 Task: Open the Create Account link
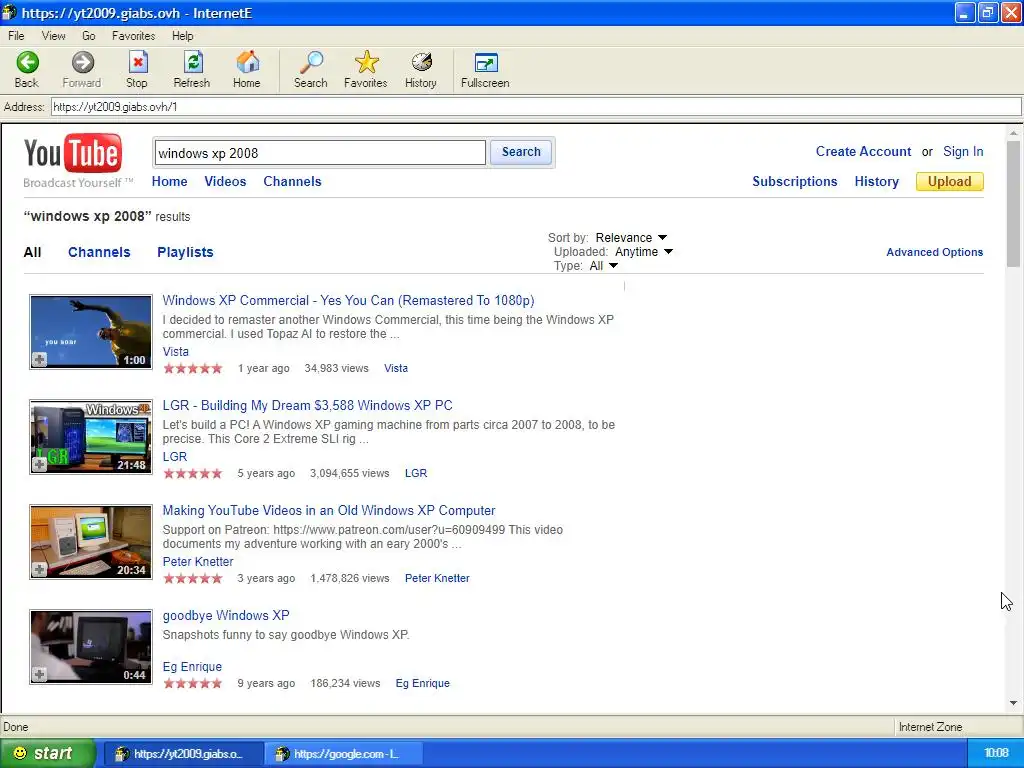(x=863, y=152)
